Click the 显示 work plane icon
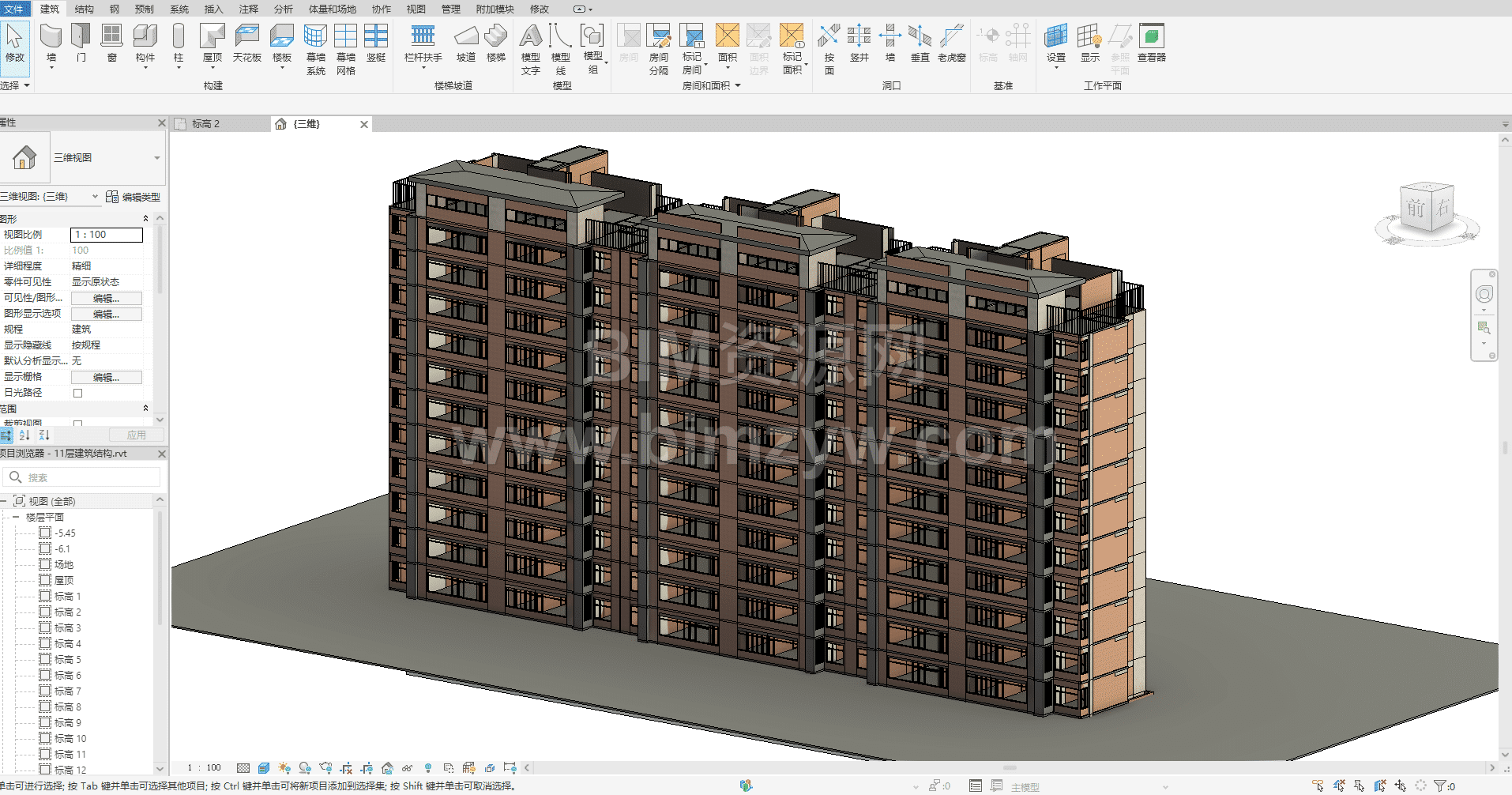Image resolution: width=1512 pixels, height=795 pixels. point(1090,43)
